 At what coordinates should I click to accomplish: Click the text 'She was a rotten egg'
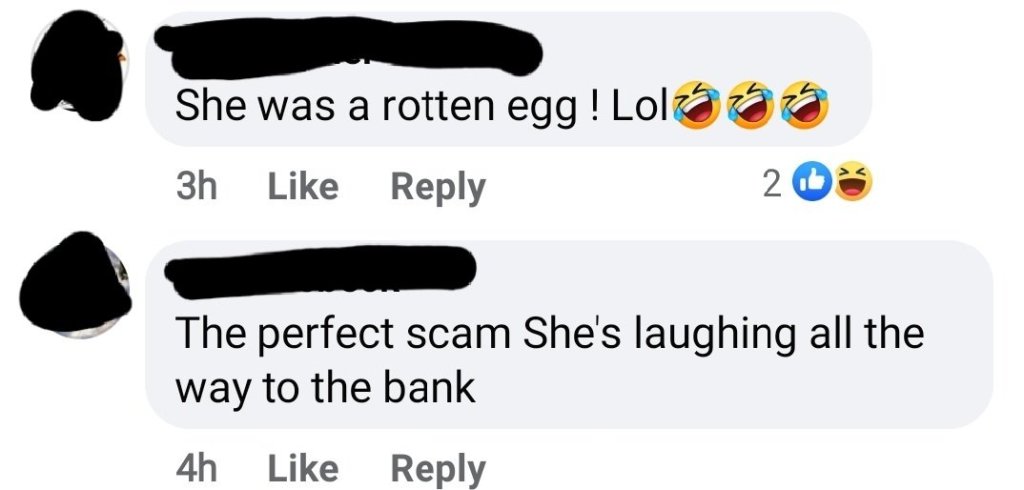click(x=376, y=108)
